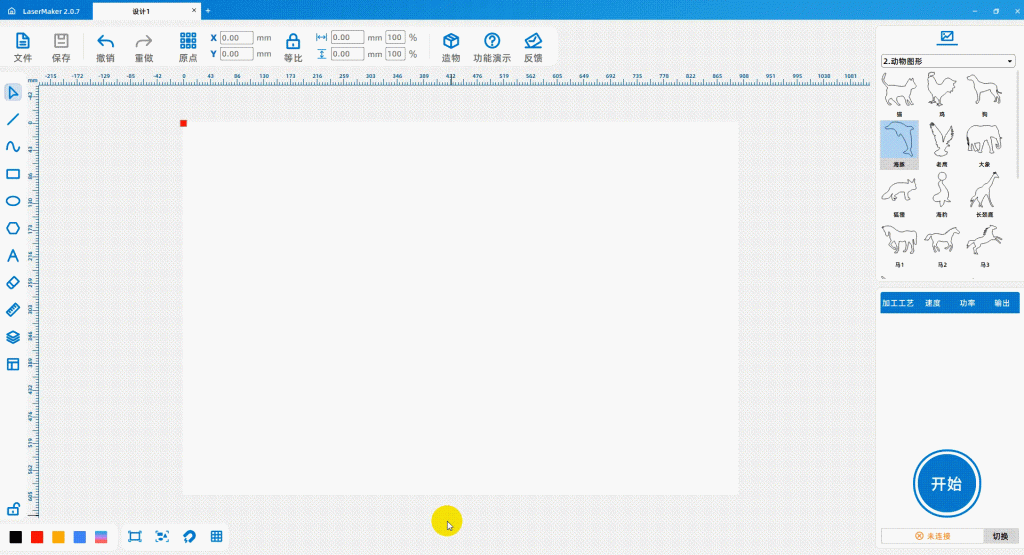Toggle the unlock padlock in left sidebar
1024x555 pixels.
tap(13, 509)
